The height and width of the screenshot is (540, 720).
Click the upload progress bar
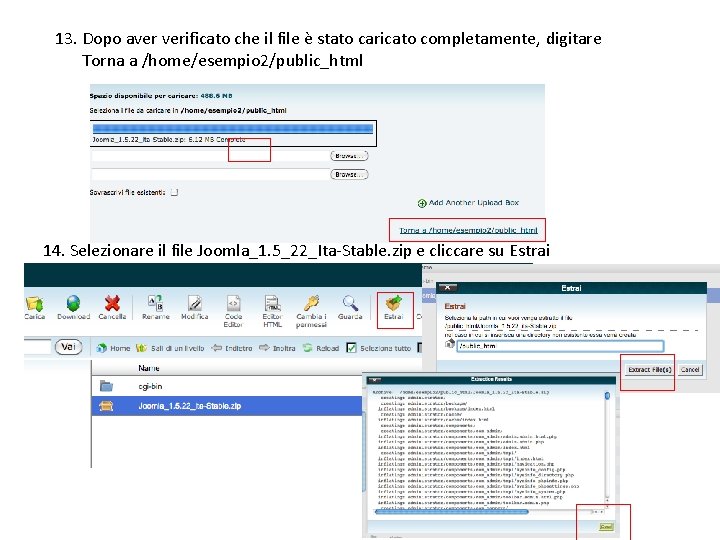[233, 129]
